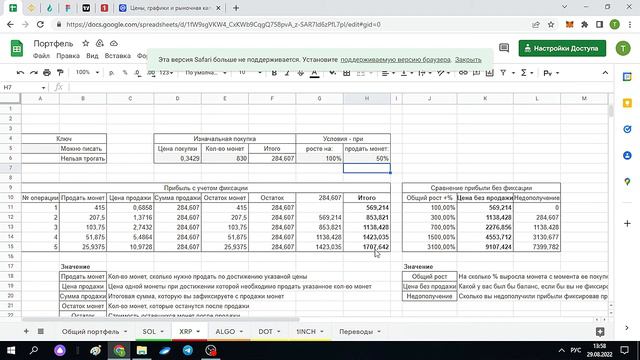640x360 pixels.
Task: Open the Google account avatar
Action: (623, 48)
